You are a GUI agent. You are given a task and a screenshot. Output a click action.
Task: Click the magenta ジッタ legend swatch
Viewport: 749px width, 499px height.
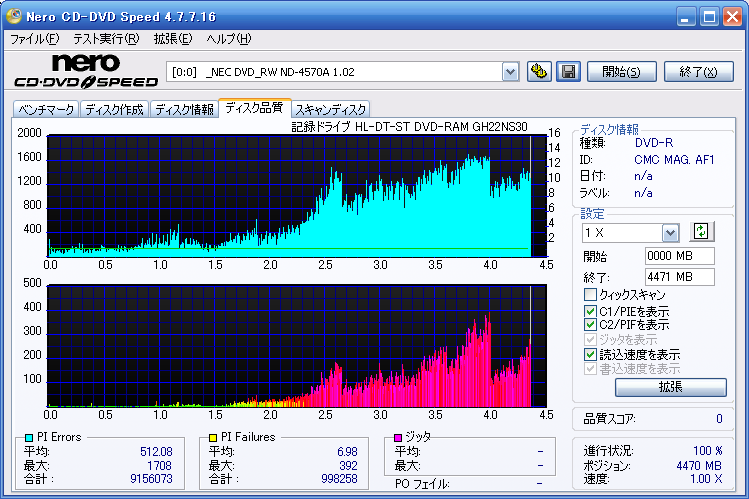click(397, 437)
